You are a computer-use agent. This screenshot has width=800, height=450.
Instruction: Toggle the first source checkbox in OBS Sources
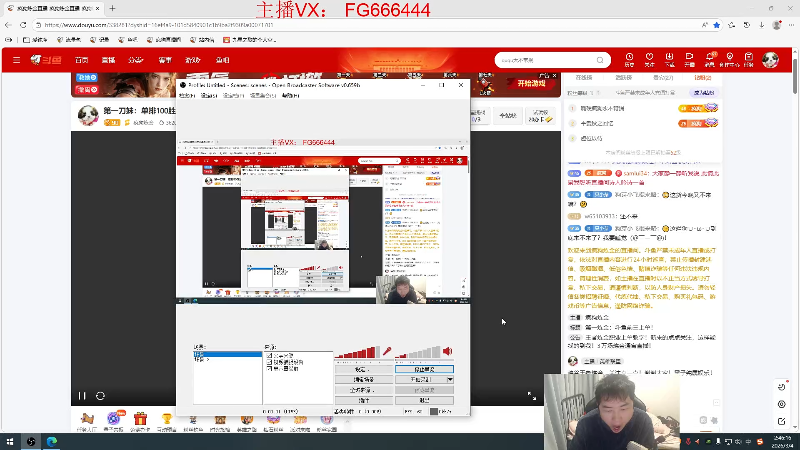[x=269, y=356]
